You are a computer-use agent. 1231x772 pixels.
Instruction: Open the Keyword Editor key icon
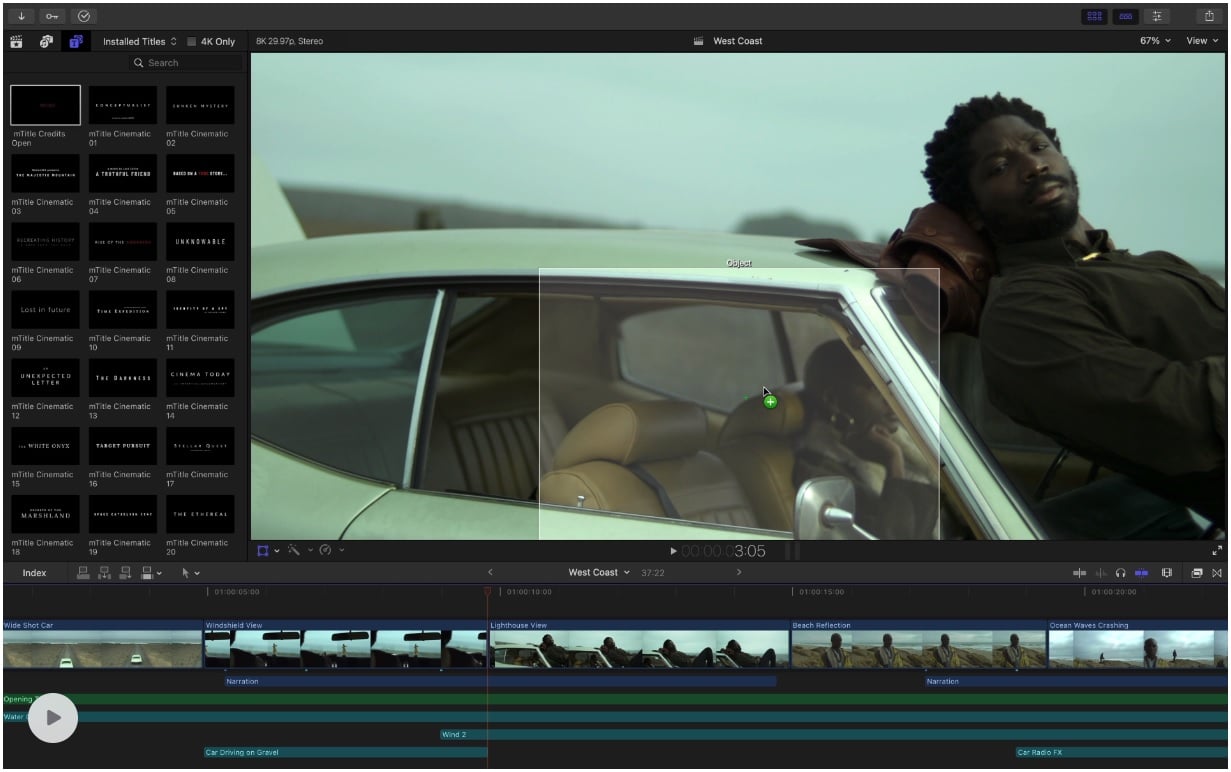(52, 16)
